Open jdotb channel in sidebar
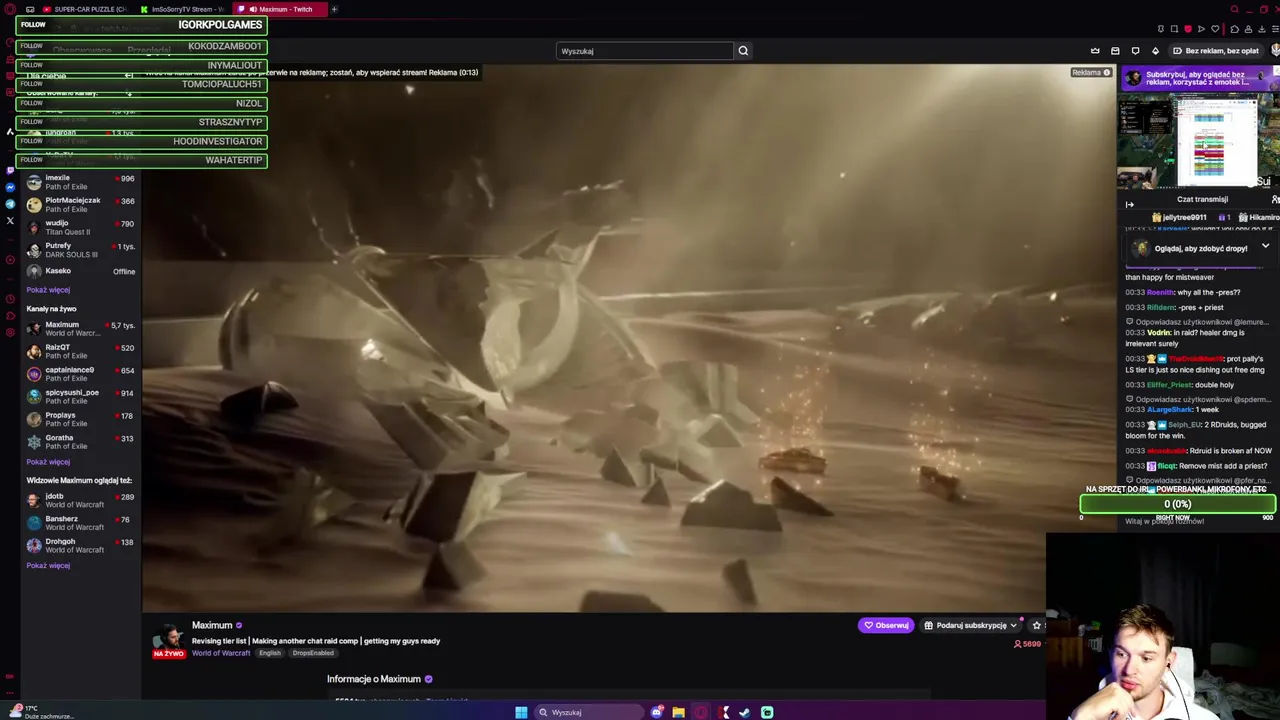The width and height of the screenshot is (1280, 720). click(80, 500)
